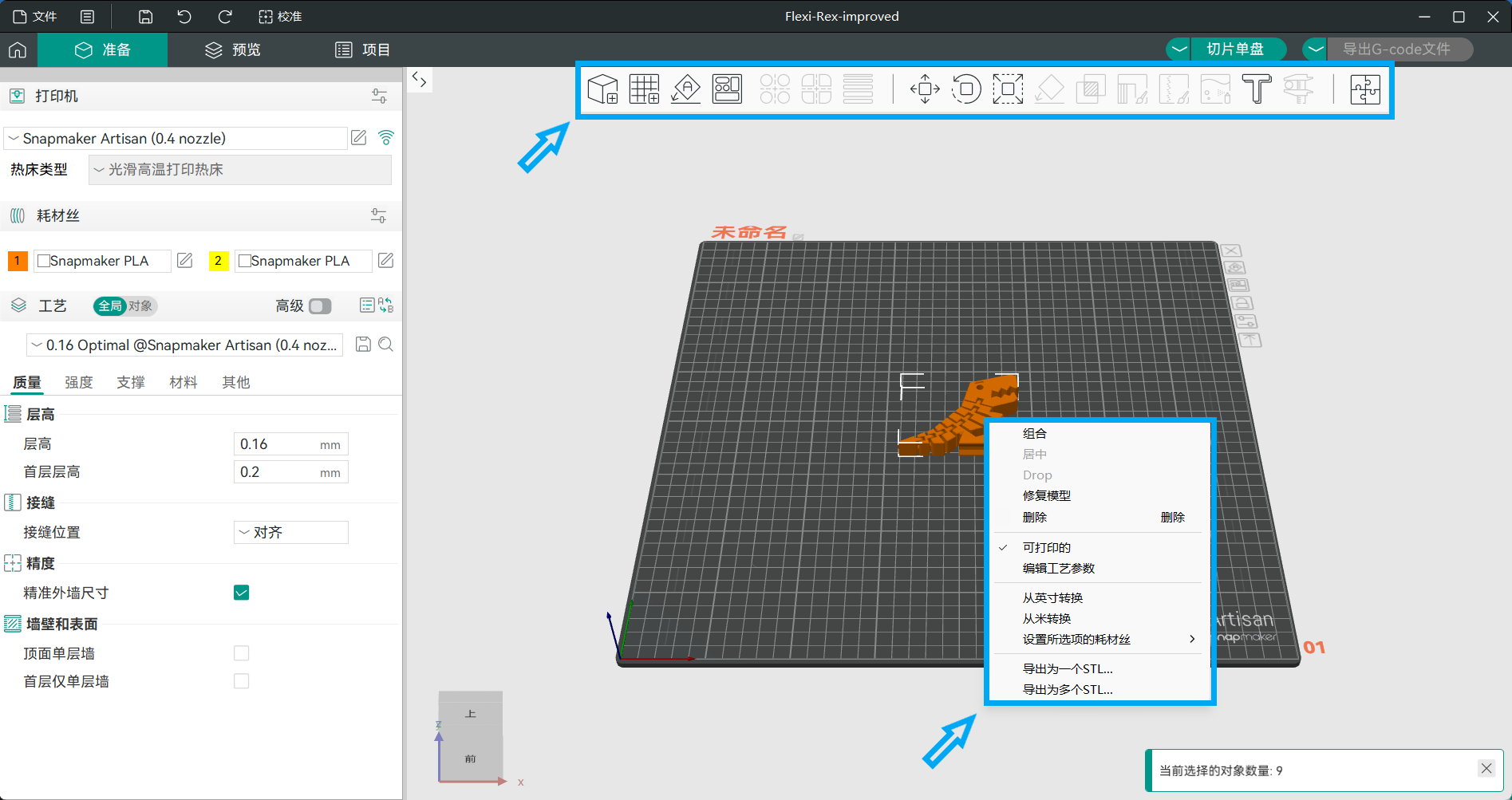Redo the last action
Image resolution: width=1512 pixels, height=800 pixels.
click(225, 17)
